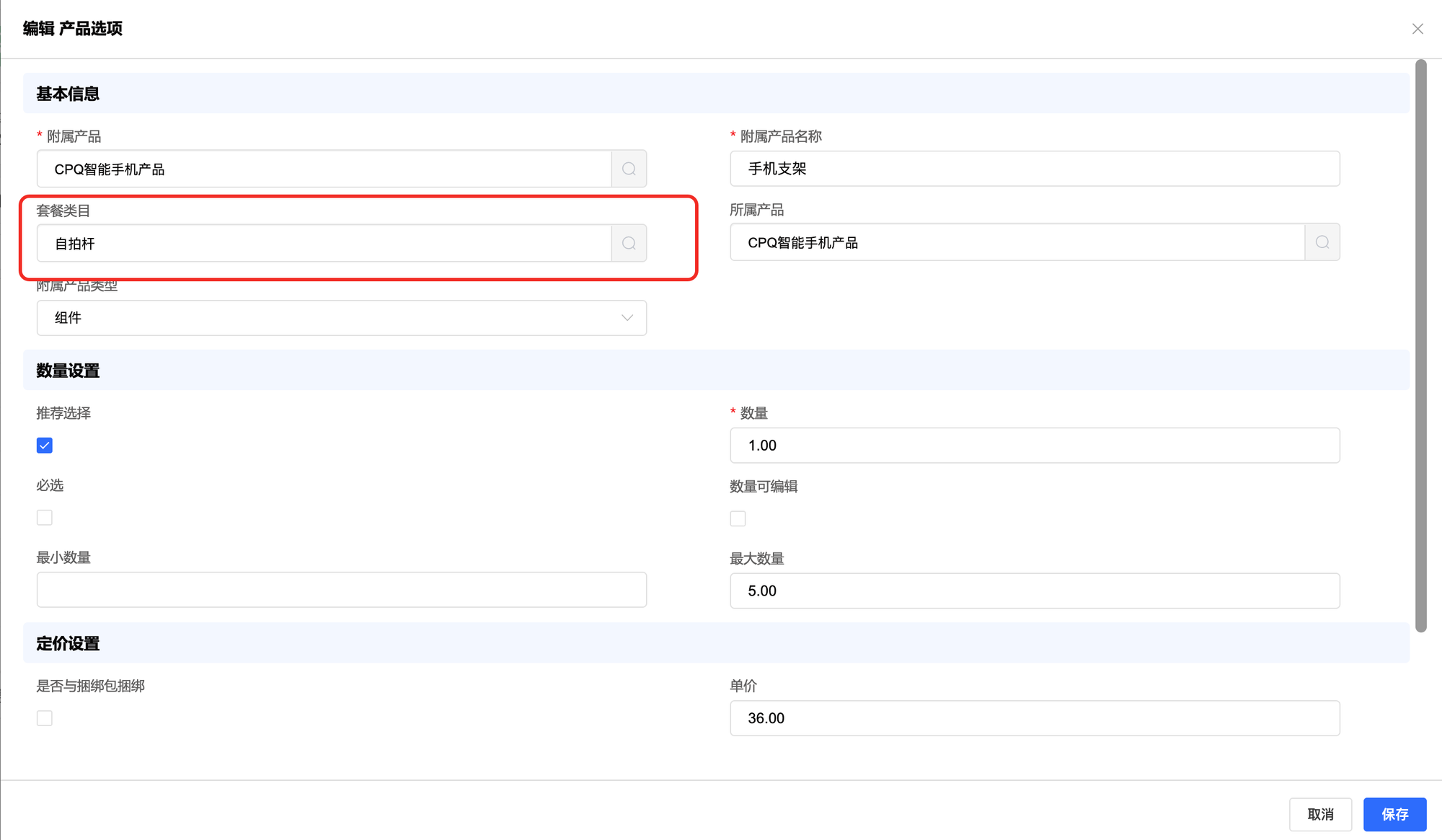Click 最大数量 field showing 5.00
Screen dimensions: 1442x840
1034,591
